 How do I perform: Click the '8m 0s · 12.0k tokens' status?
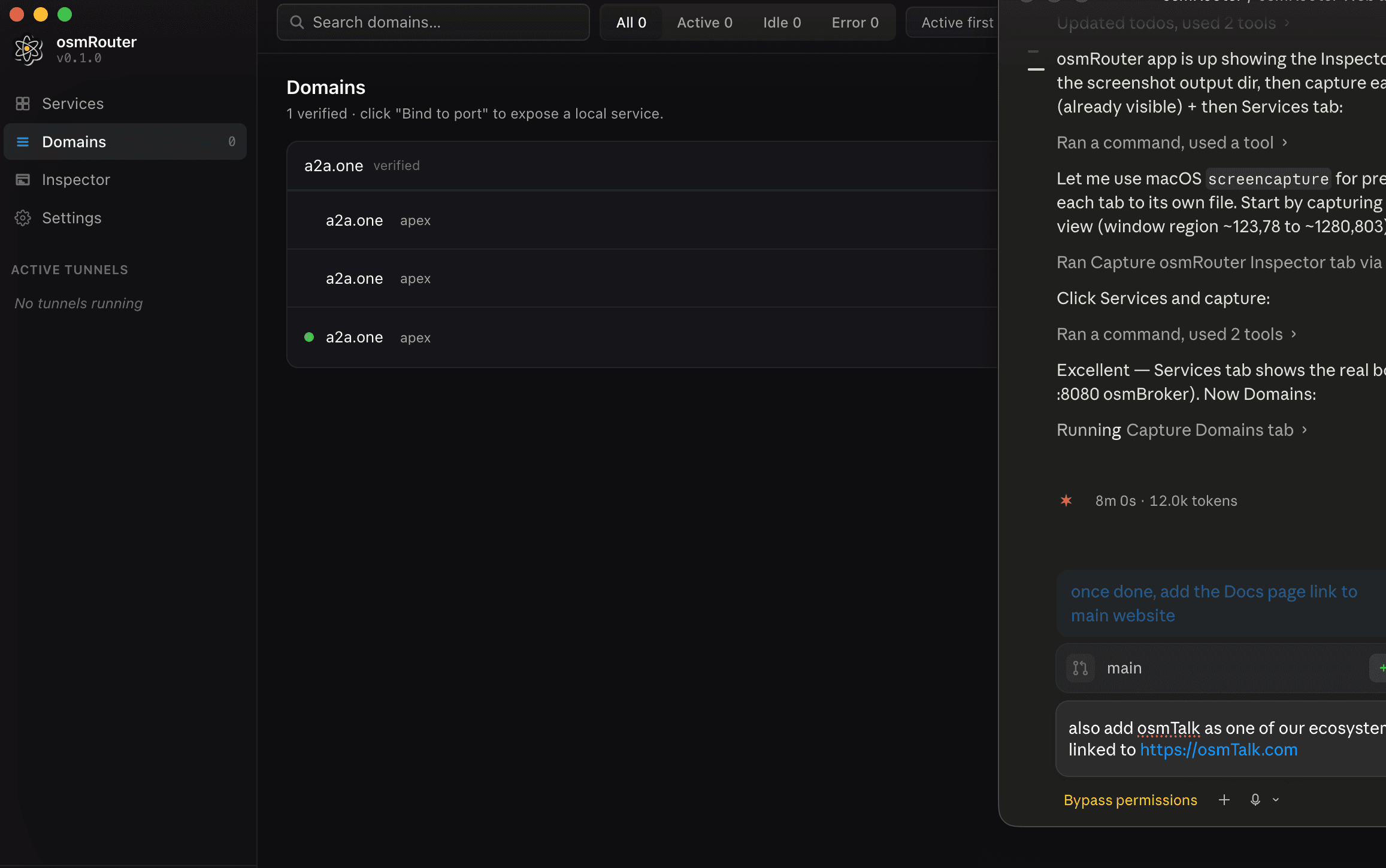tap(1166, 500)
